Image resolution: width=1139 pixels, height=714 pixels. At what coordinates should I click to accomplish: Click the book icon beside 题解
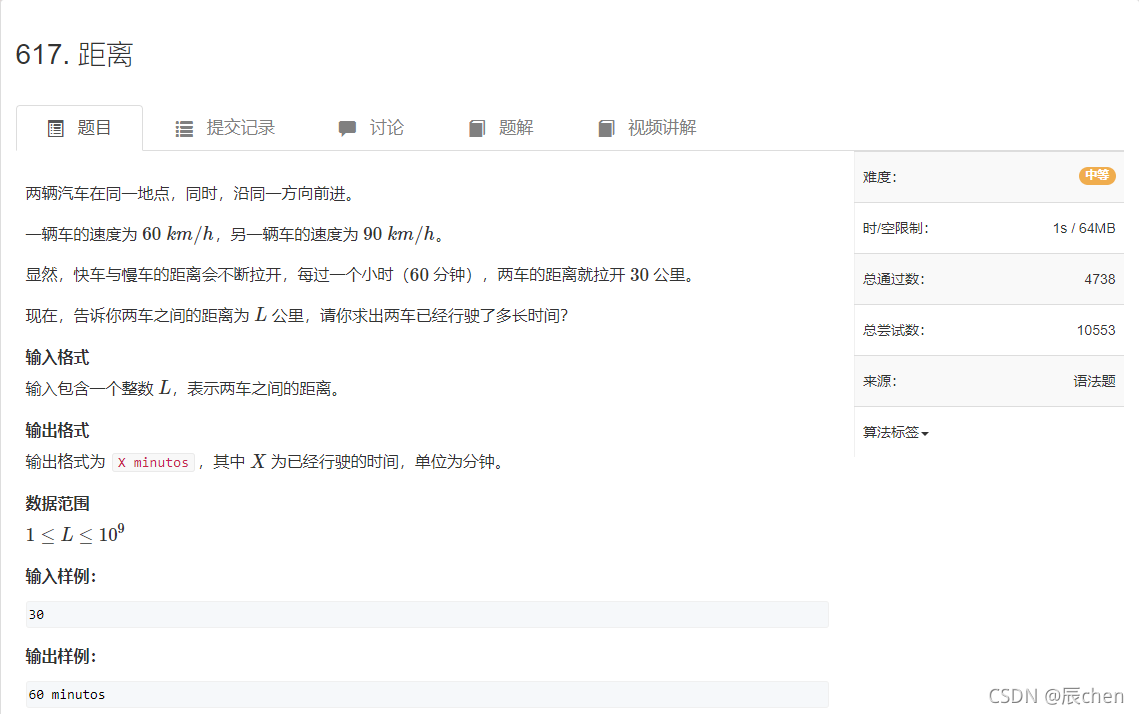[477, 127]
